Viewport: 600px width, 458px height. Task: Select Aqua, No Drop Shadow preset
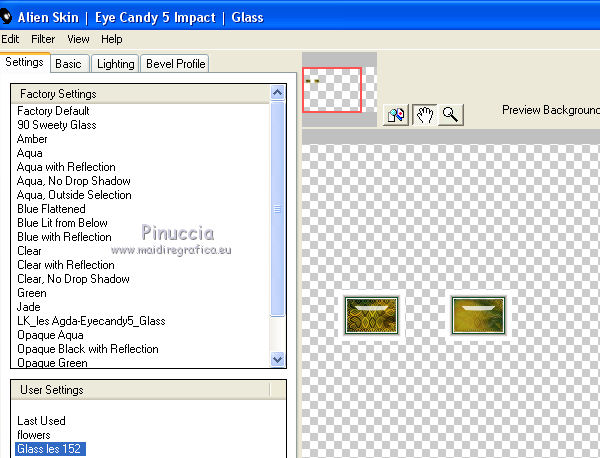[74, 181]
